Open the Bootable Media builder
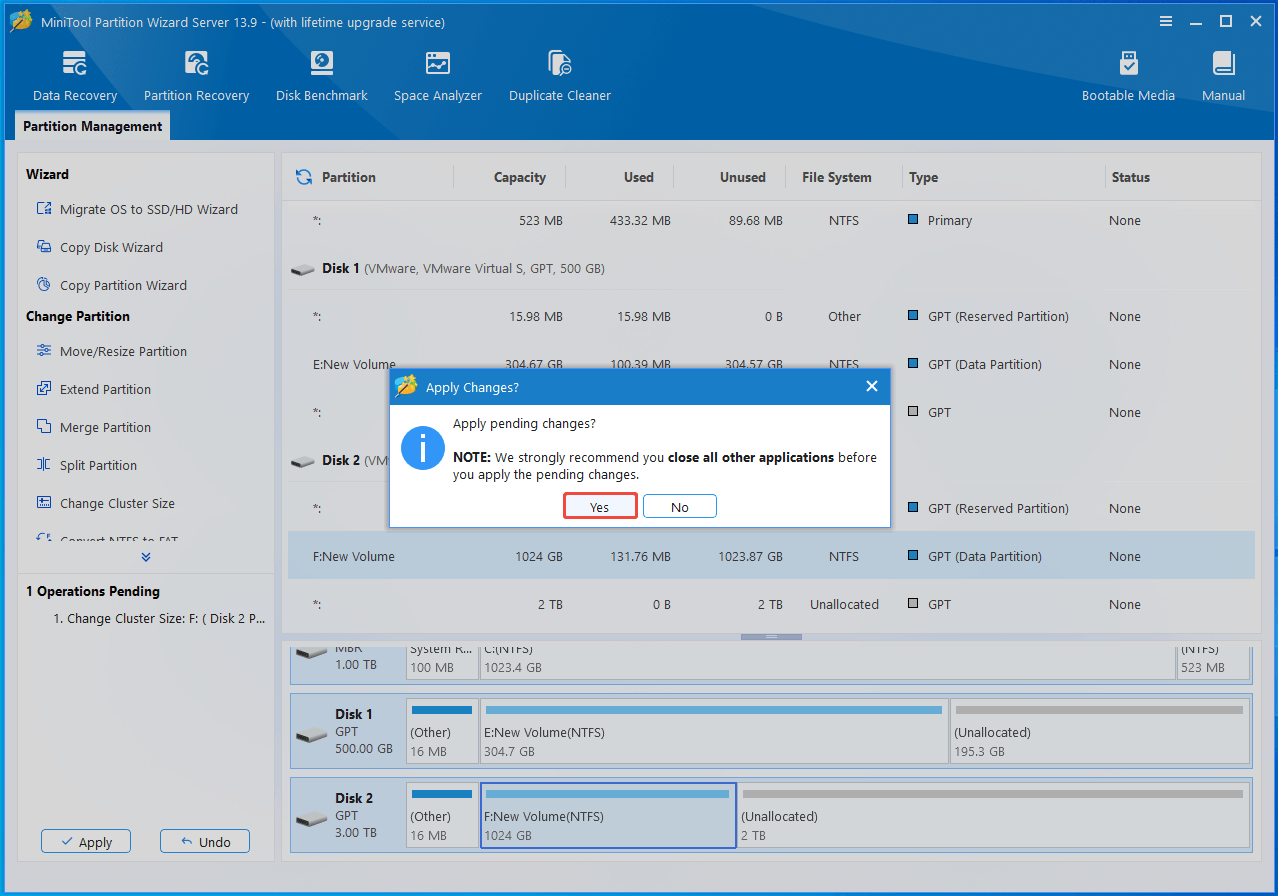Screen dimensions: 1278x896 [x=1128, y=77]
